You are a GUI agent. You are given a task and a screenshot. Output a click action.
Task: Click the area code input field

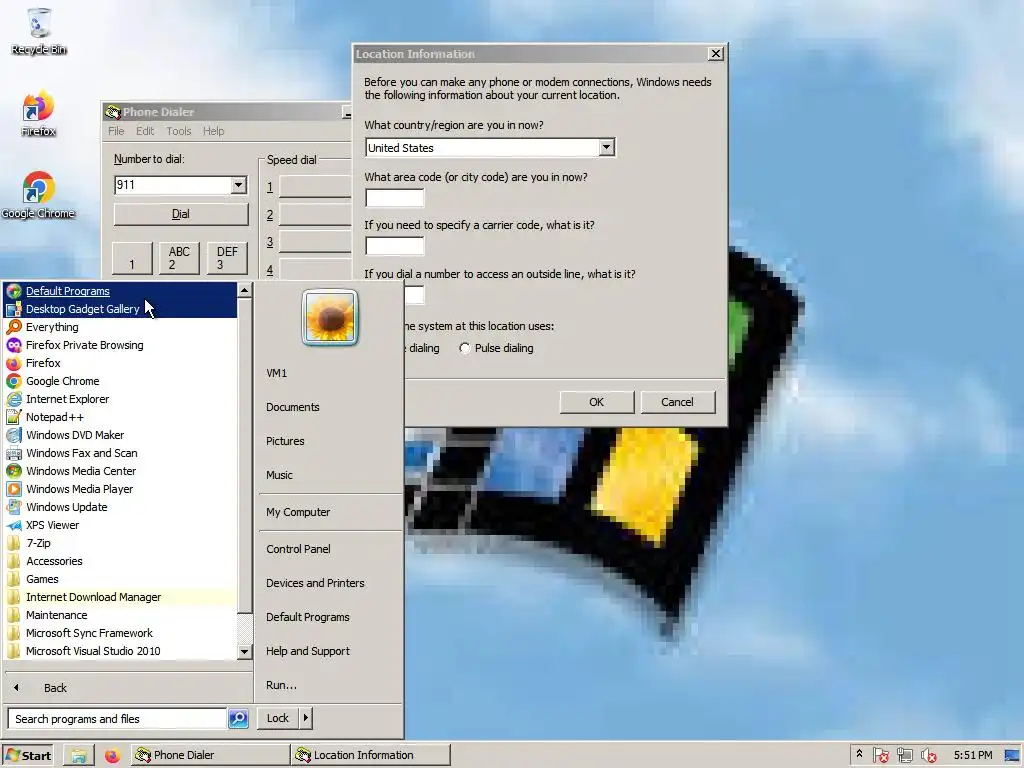coord(394,198)
